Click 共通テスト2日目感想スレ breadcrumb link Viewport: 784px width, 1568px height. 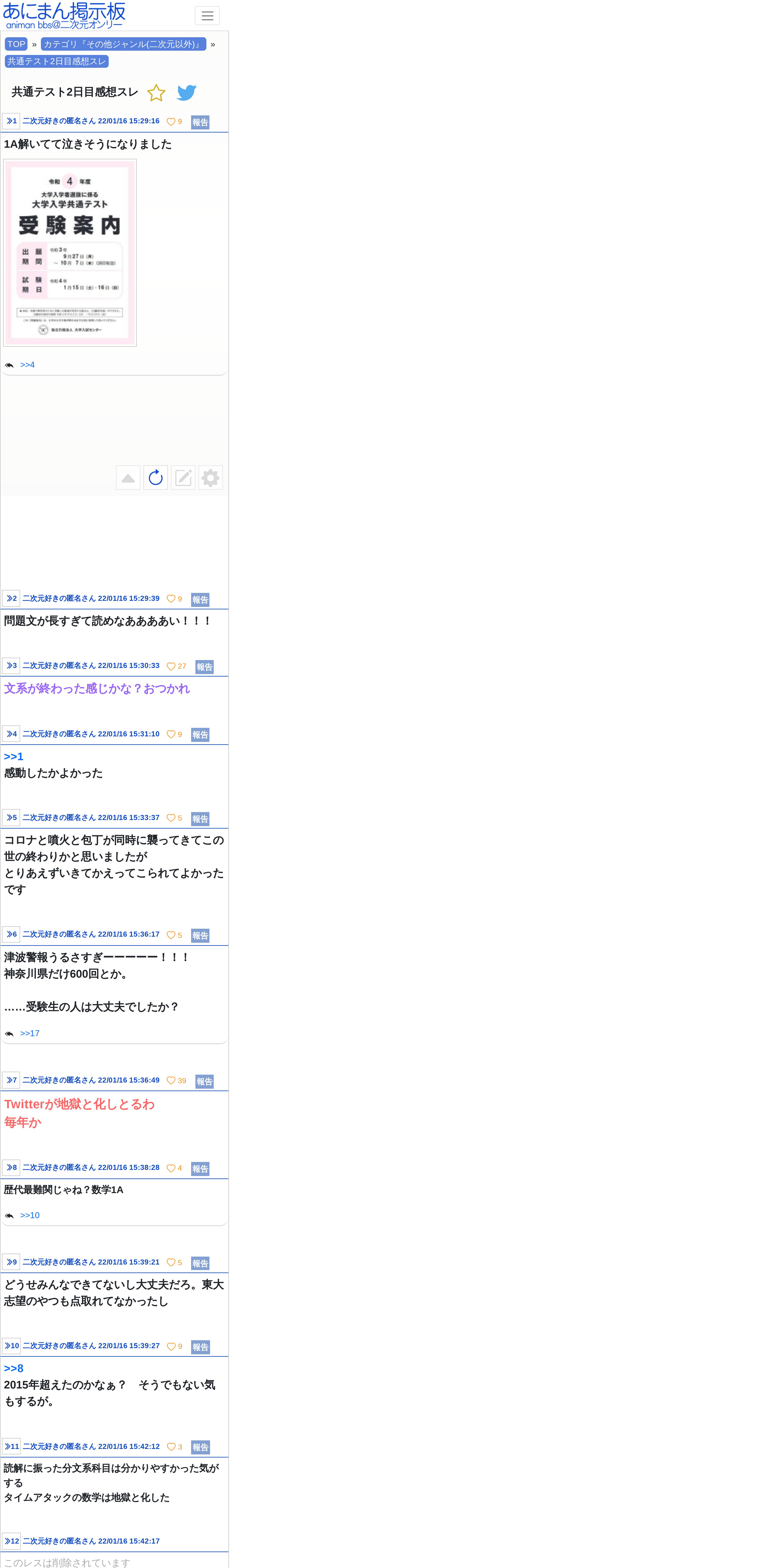57,61
